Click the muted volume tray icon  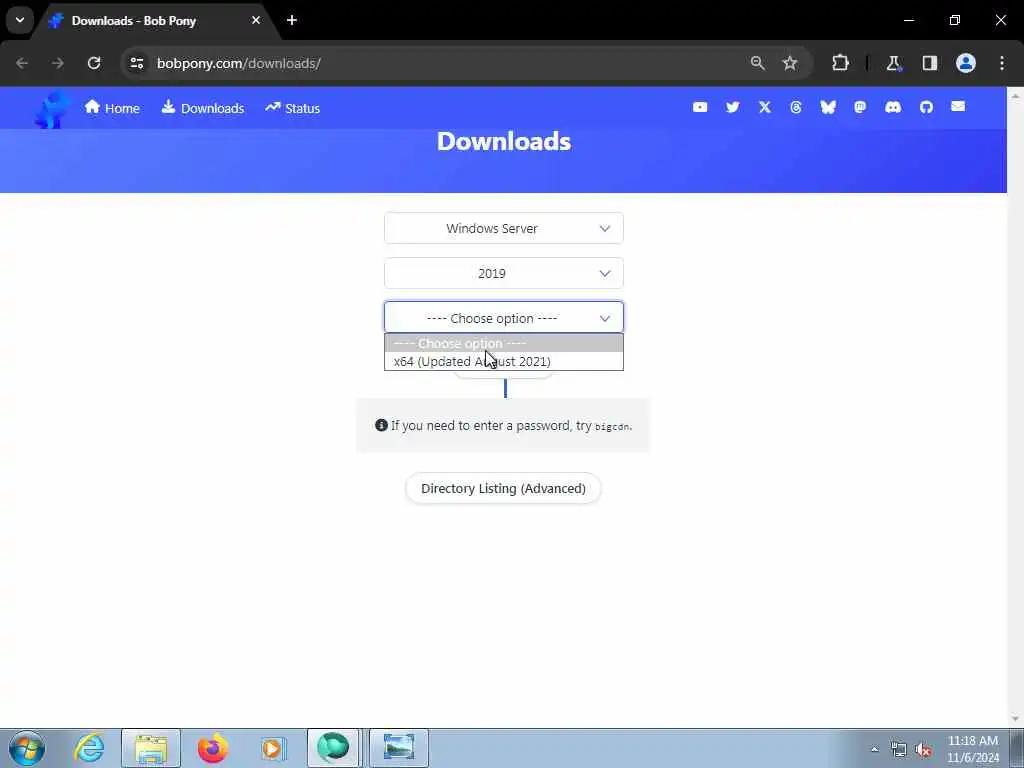(x=923, y=750)
